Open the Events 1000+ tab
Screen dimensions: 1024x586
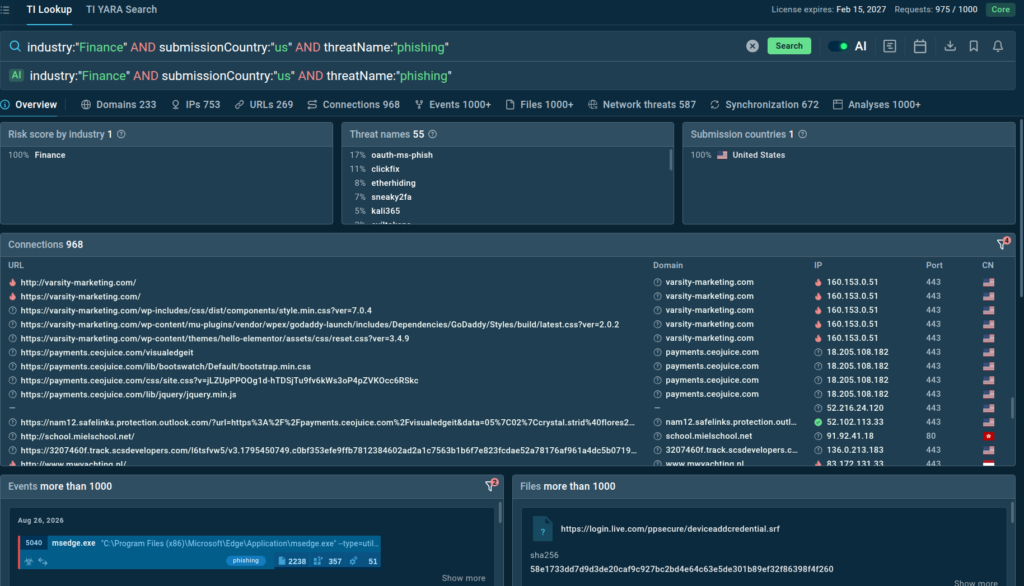453,105
